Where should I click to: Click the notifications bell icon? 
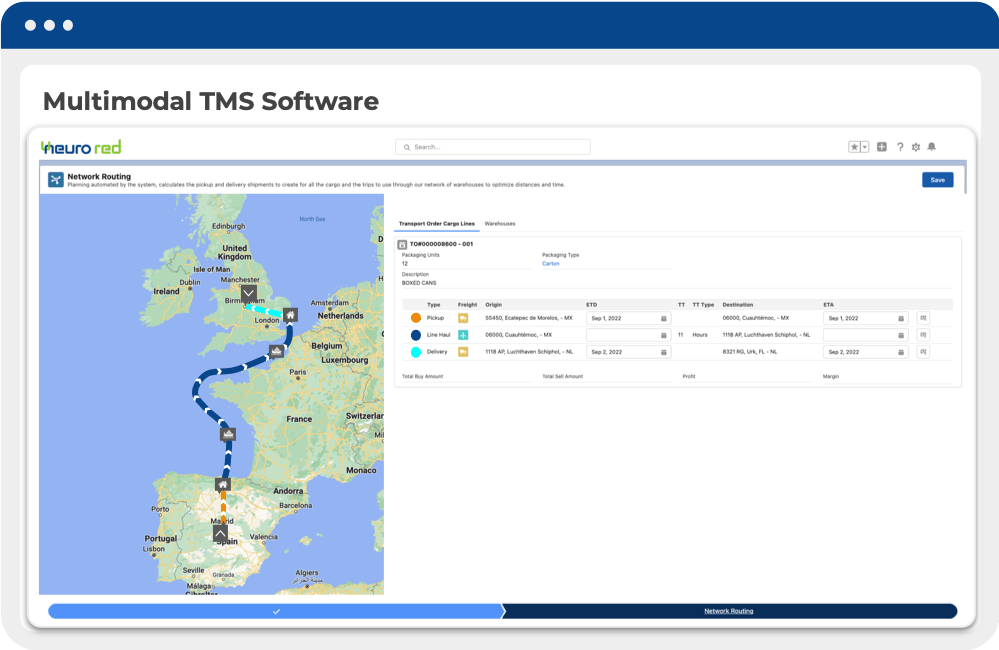click(931, 147)
